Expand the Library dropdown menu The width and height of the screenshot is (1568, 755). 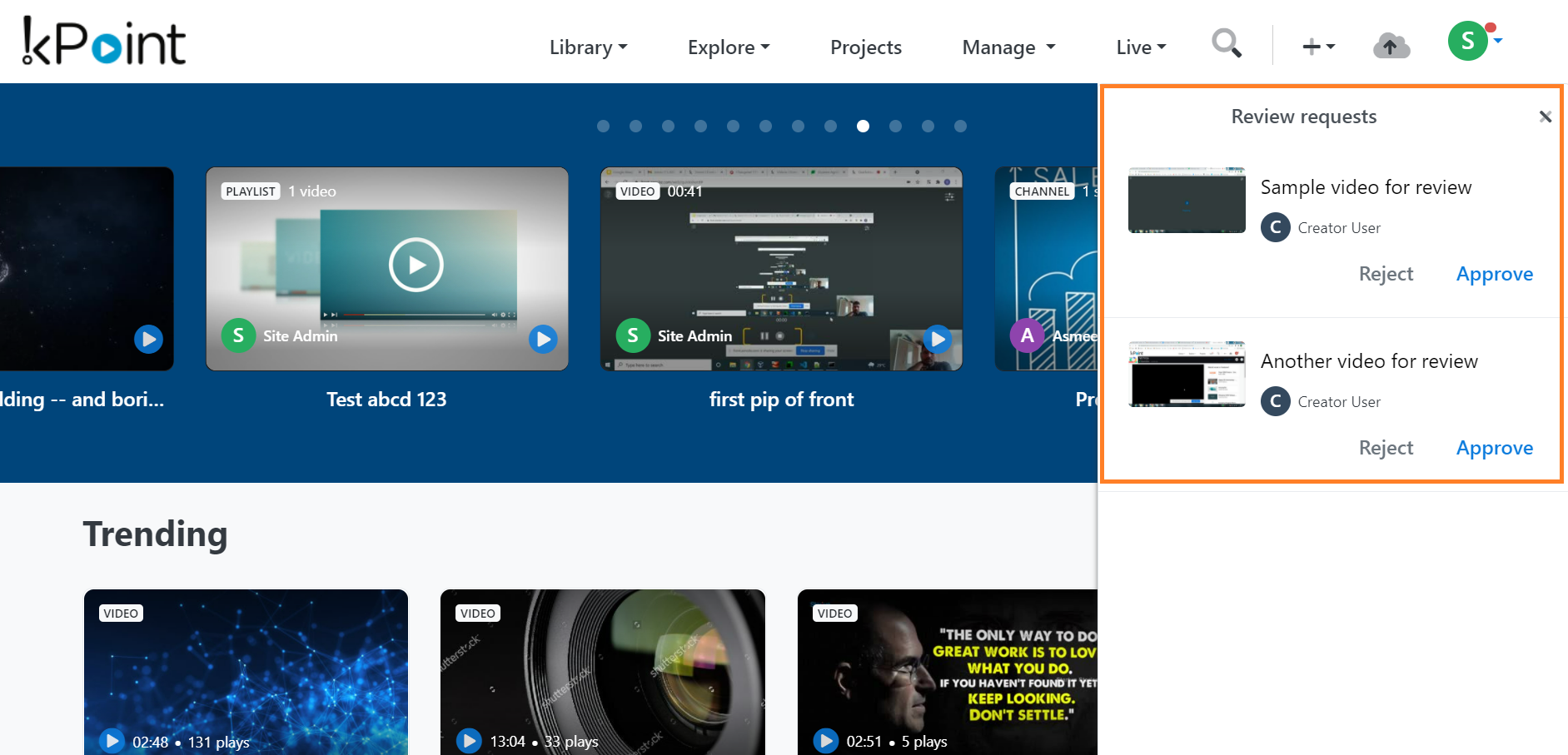point(588,47)
